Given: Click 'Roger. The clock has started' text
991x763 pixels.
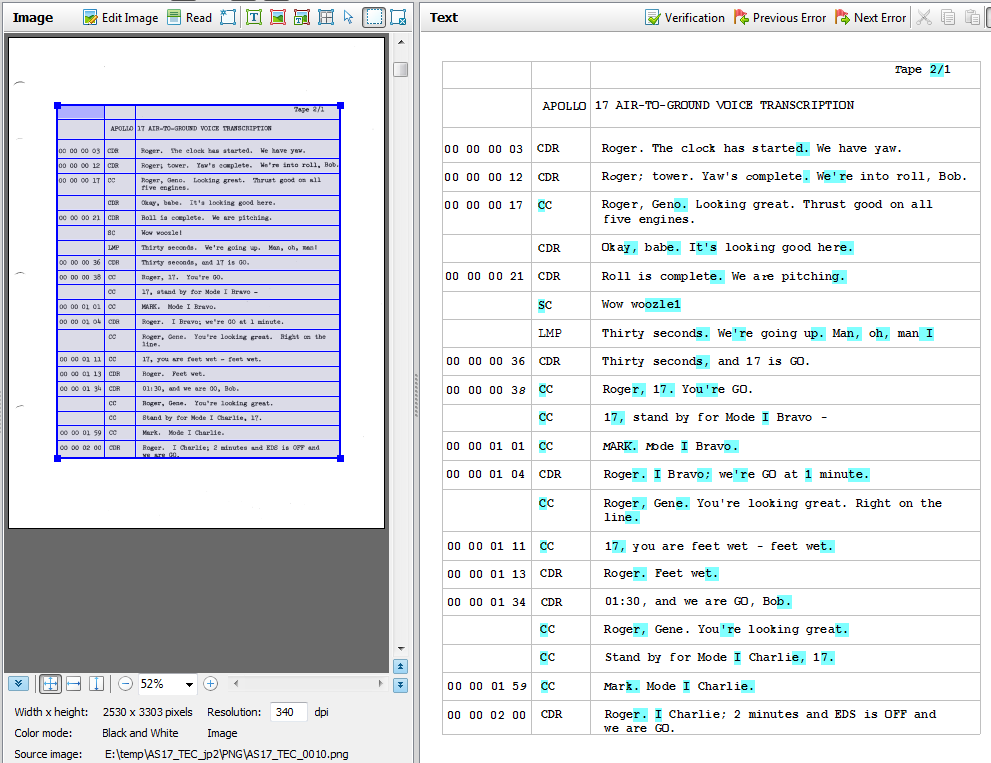Looking at the screenshot, I should pyautogui.click(x=705, y=148).
